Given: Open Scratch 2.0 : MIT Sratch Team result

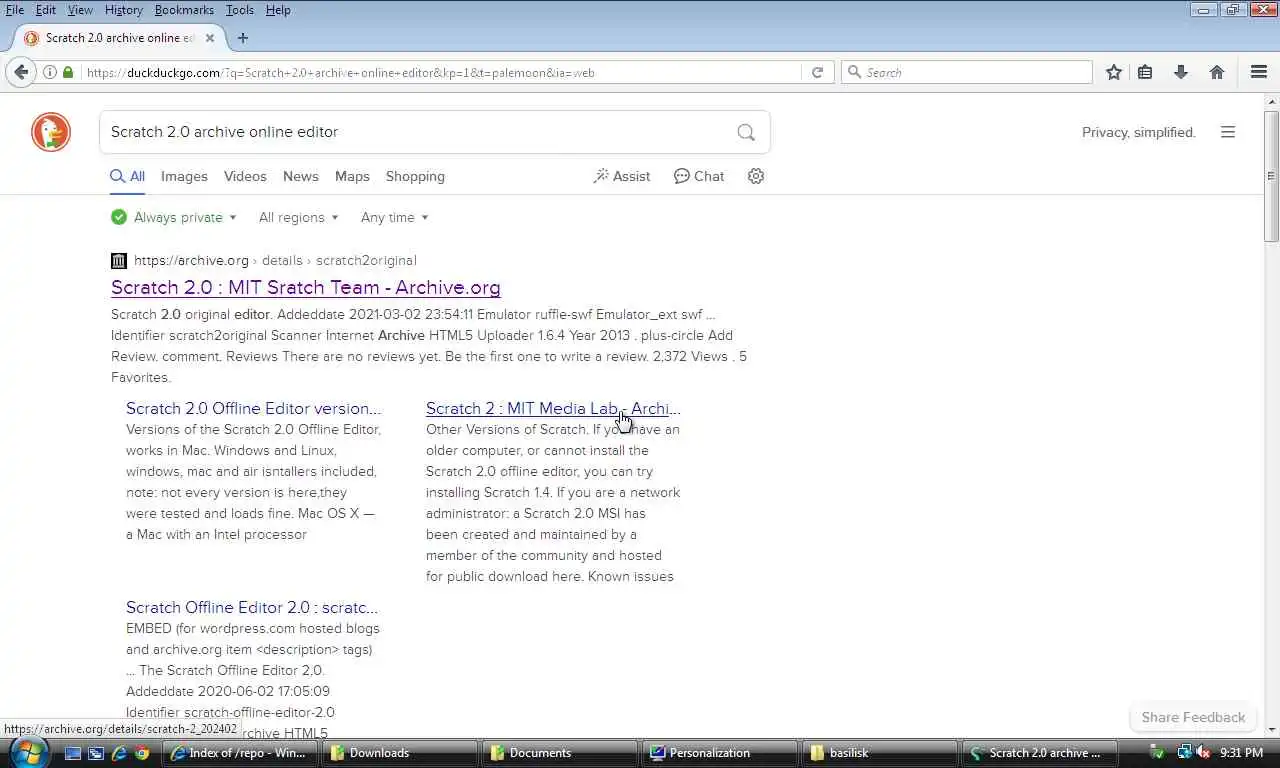Looking at the screenshot, I should point(306,288).
